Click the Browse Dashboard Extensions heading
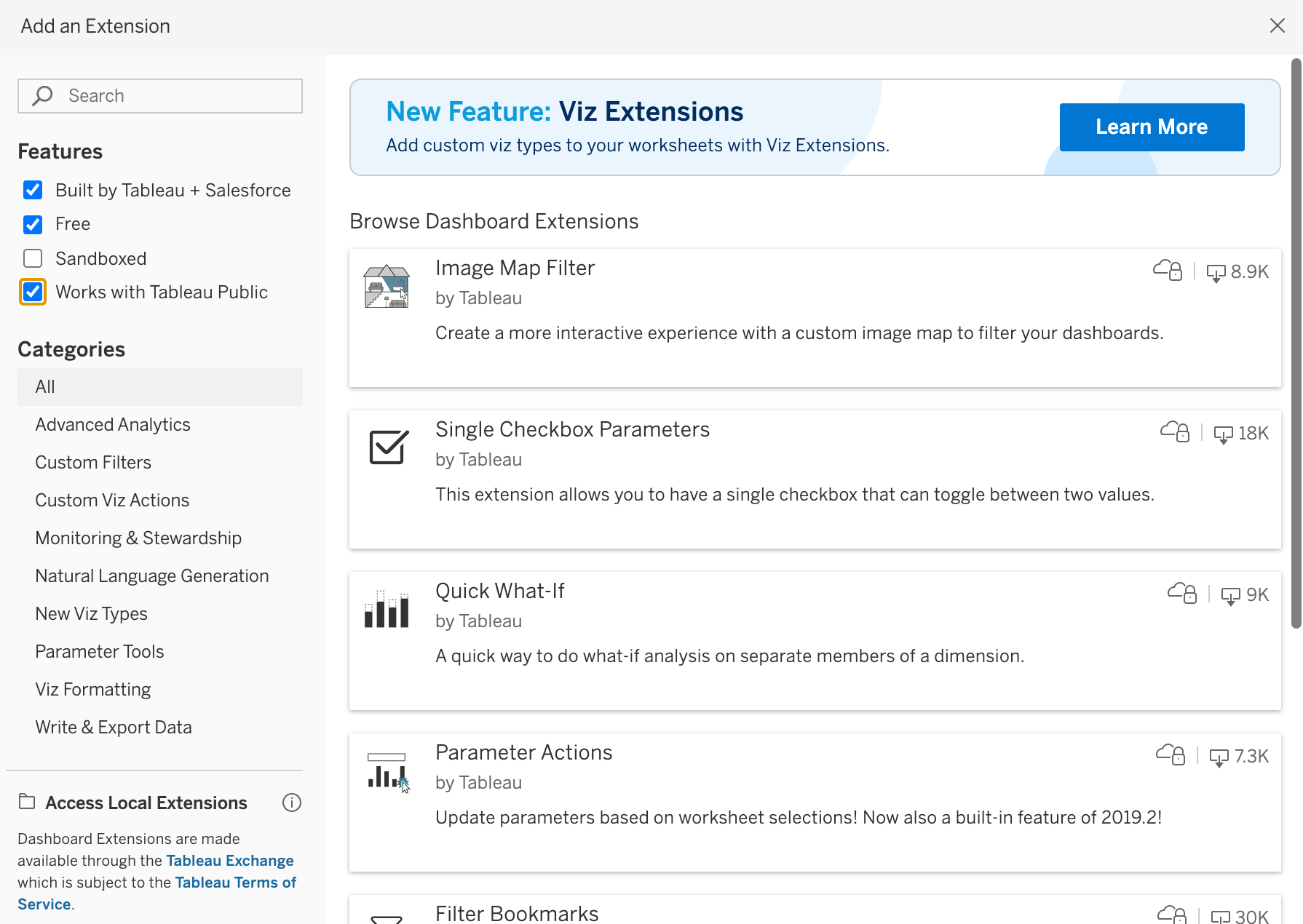The width and height of the screenshot is (1303, 924). pos(494,221)
